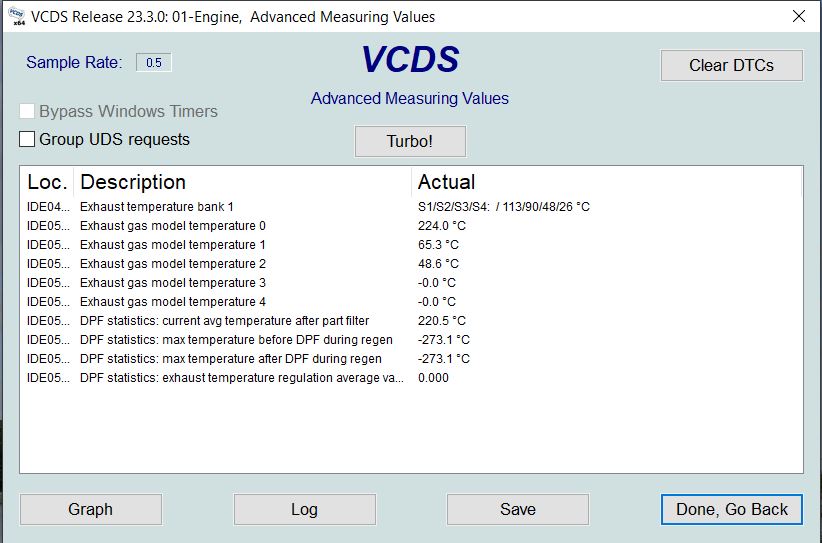The image size is (822, 543).
Task: Select max temperature before DPF during regen row
Action: [x=411, y=340]
